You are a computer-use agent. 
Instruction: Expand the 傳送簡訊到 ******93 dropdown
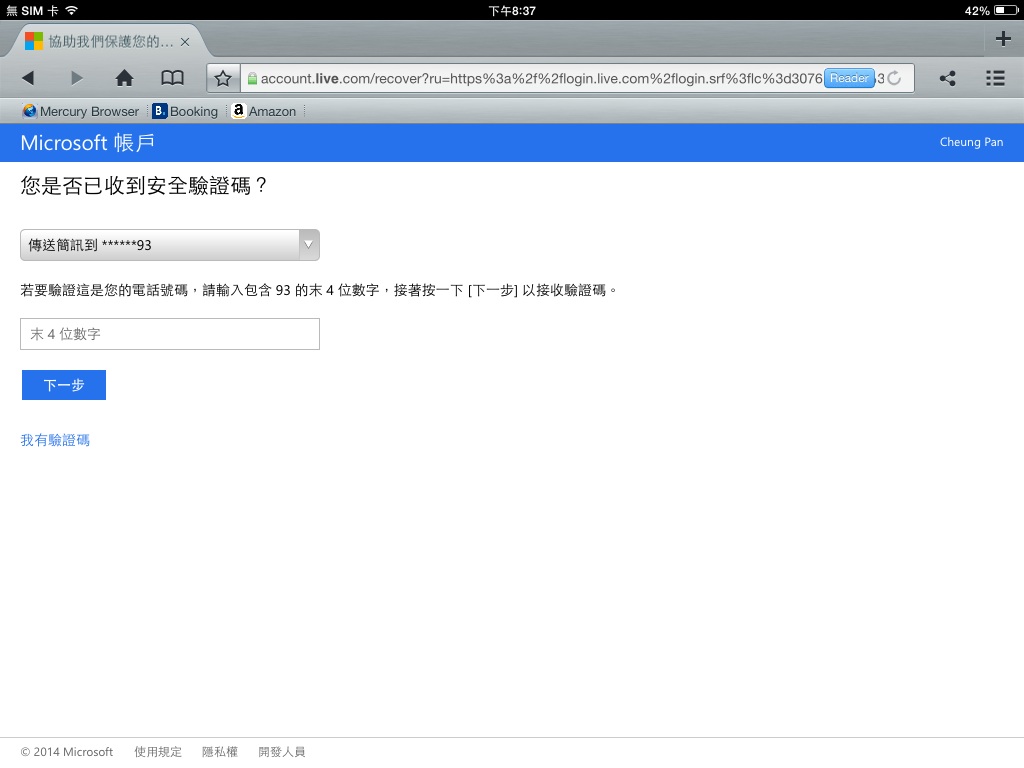(170, 245)
